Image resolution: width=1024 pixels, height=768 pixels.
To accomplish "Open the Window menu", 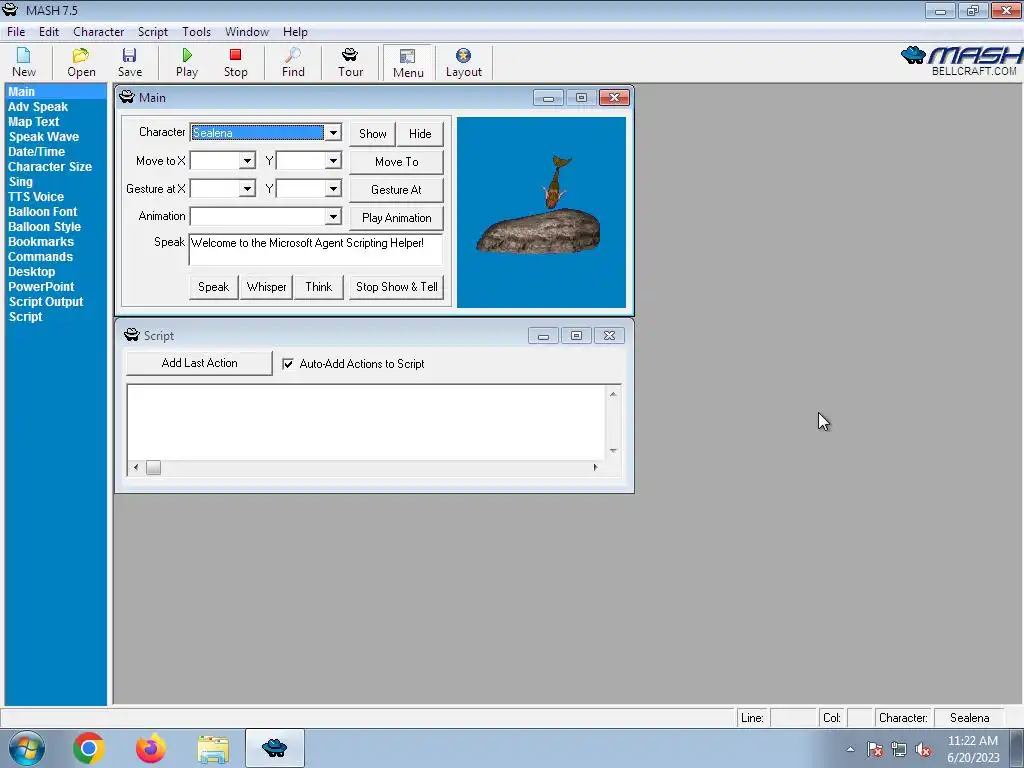I will [247, 31].
